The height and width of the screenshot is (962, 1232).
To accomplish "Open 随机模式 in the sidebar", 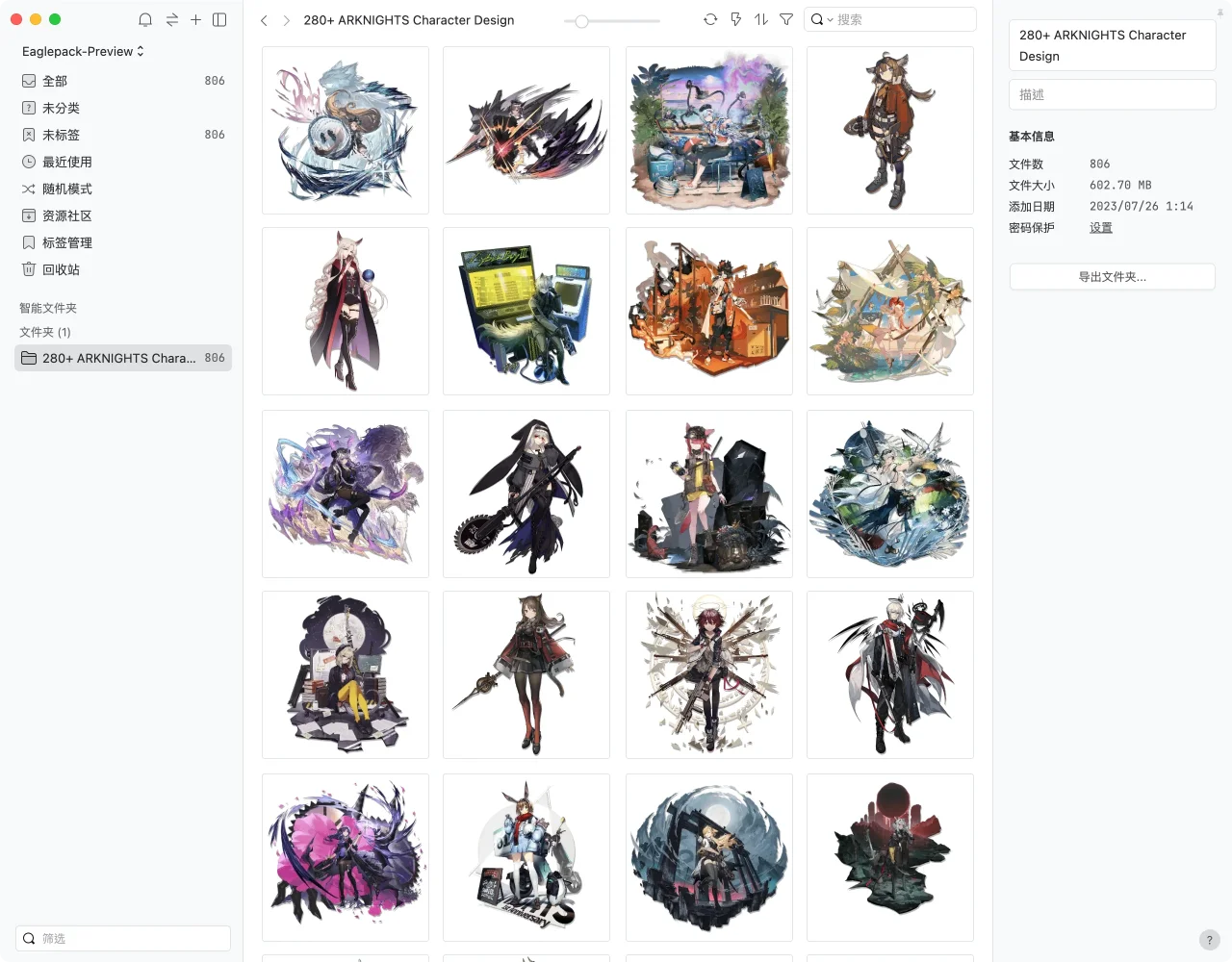I will tap(122, 189).
